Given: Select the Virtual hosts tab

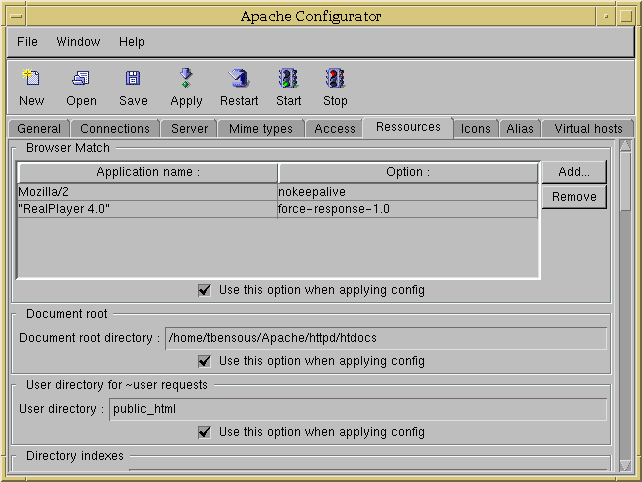Looking at the screenshot, I should coord(588,129).
